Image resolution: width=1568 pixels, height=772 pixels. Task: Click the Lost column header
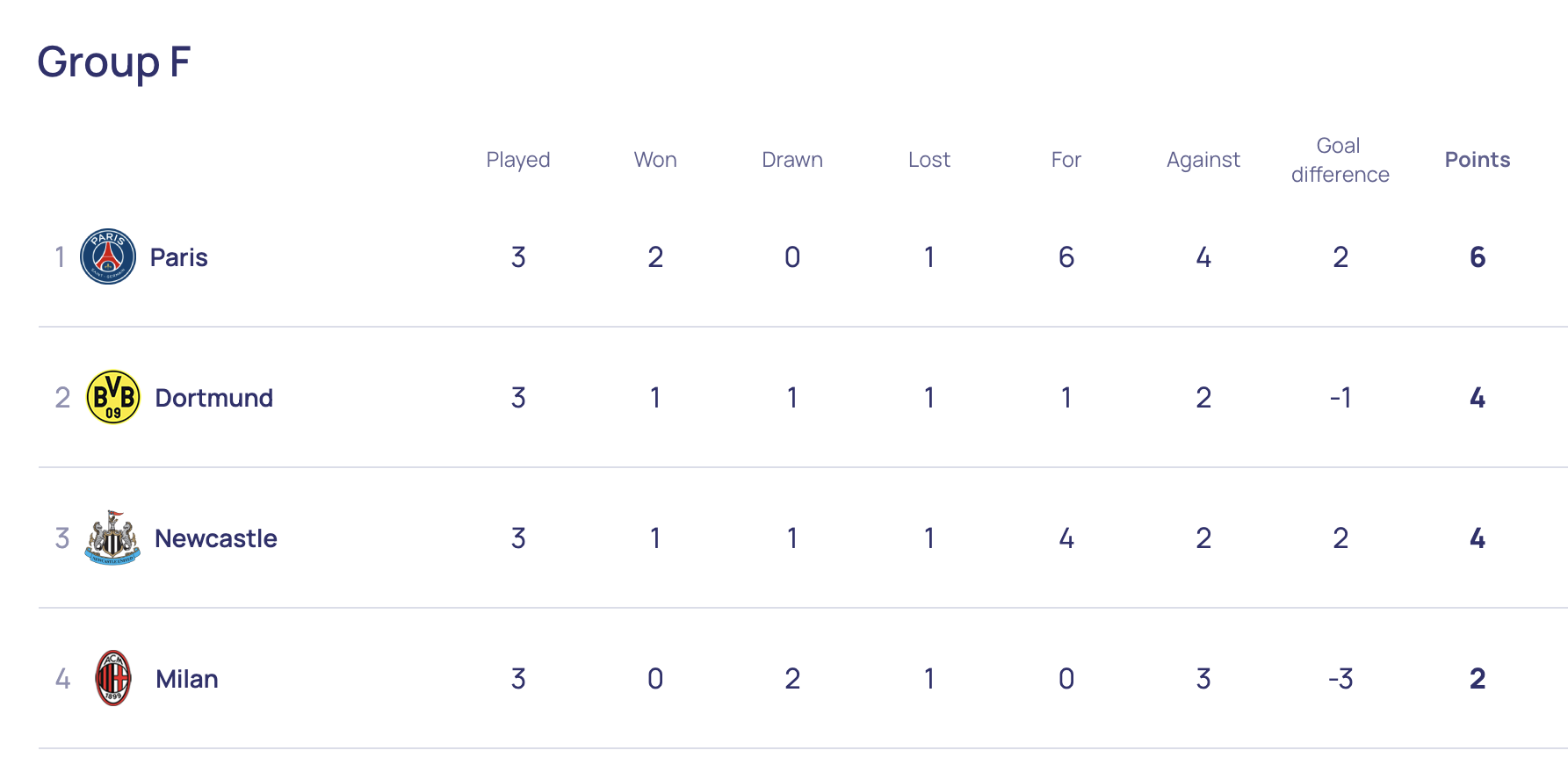tap(929, 160)
